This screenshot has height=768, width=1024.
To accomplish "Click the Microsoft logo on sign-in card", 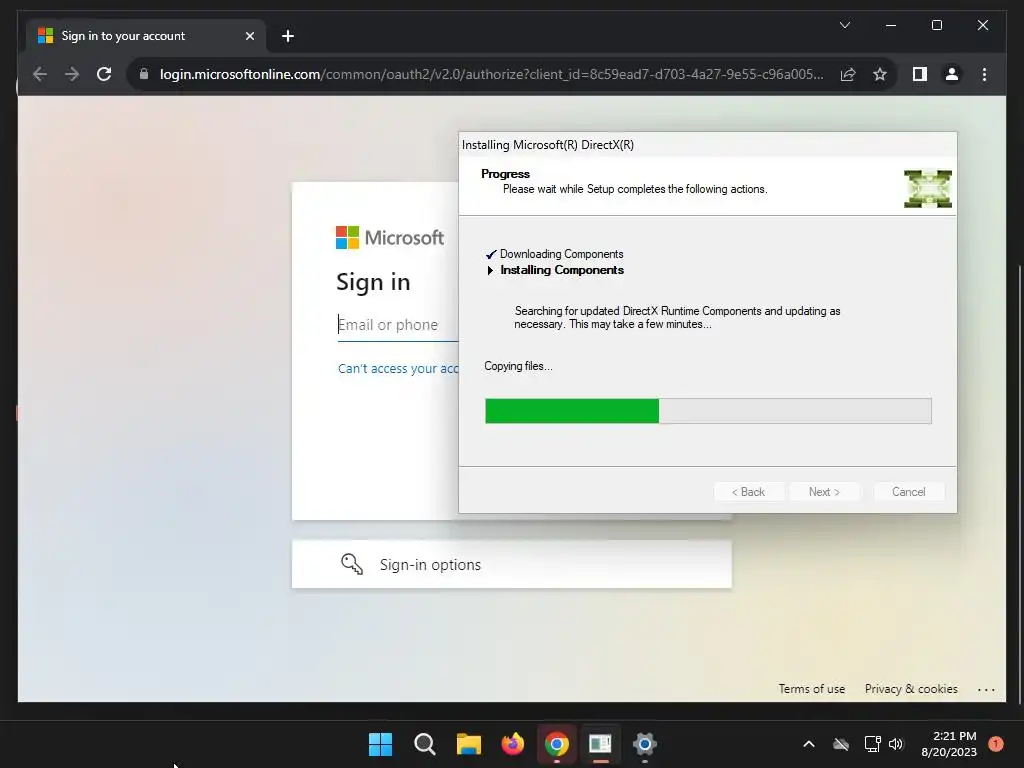I will click(390, 238).
